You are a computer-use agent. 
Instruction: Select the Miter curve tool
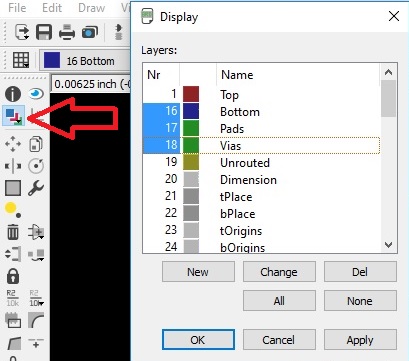click(x=36, y=320)
